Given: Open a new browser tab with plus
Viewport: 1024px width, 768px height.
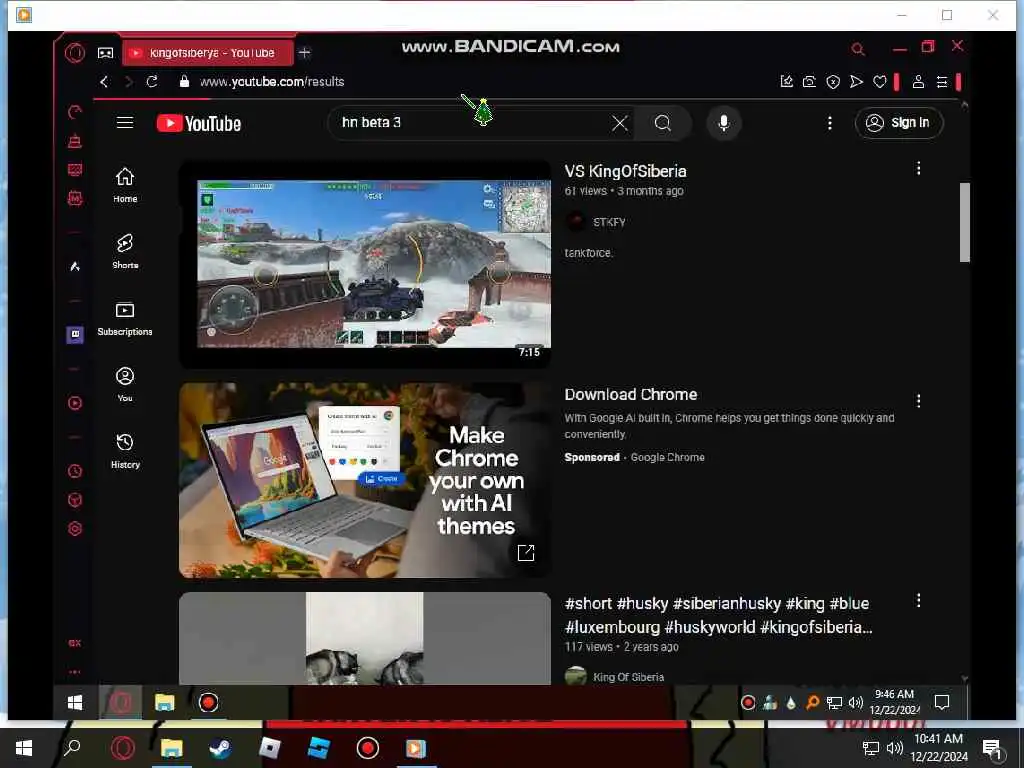Looking at the screenshot, I should [304, 53].
